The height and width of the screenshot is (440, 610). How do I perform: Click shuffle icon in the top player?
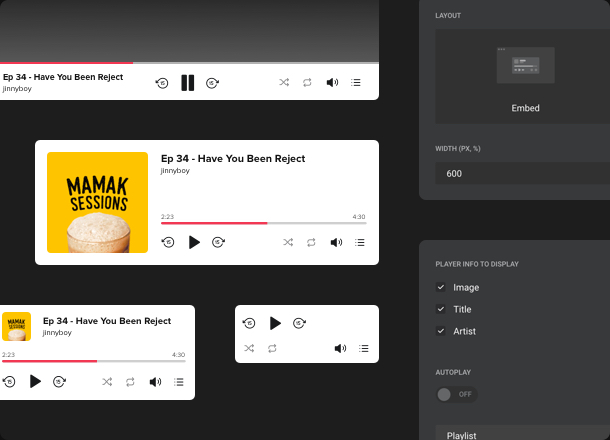284,83
